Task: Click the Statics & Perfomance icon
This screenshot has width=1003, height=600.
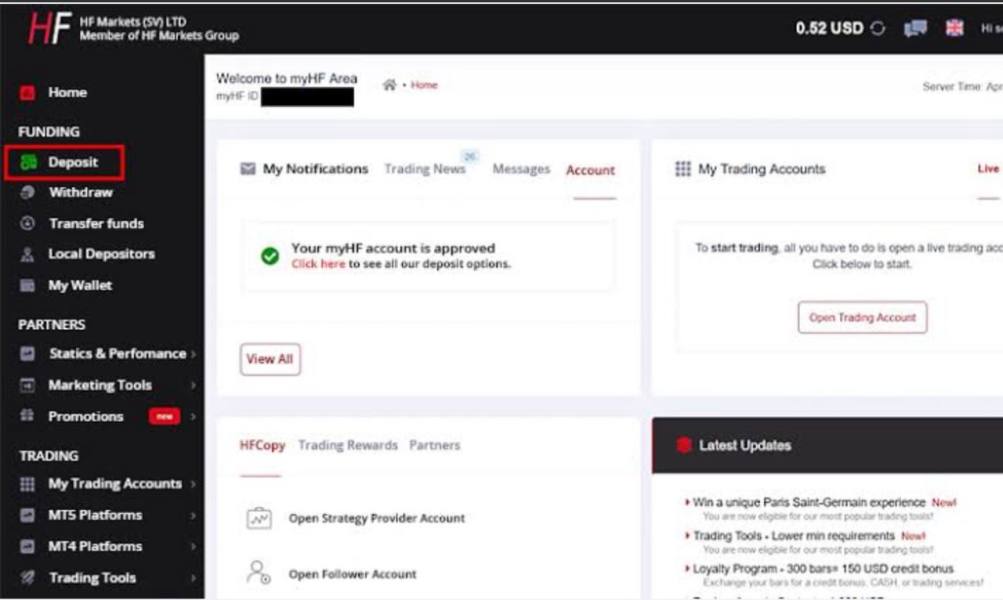Action: (27, 354)
